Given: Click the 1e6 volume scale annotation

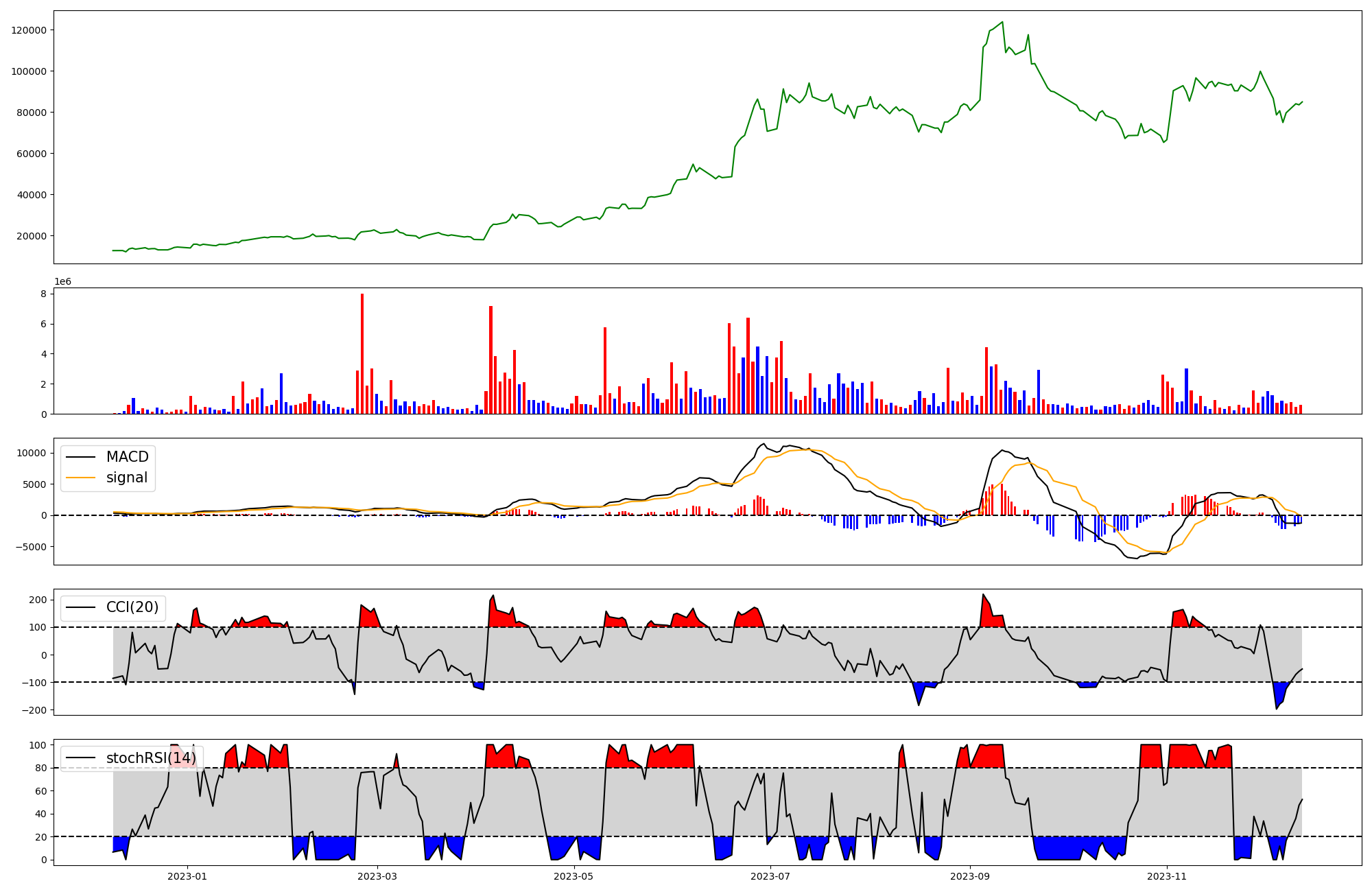Looking at the screenshot, I should point(62,282).
